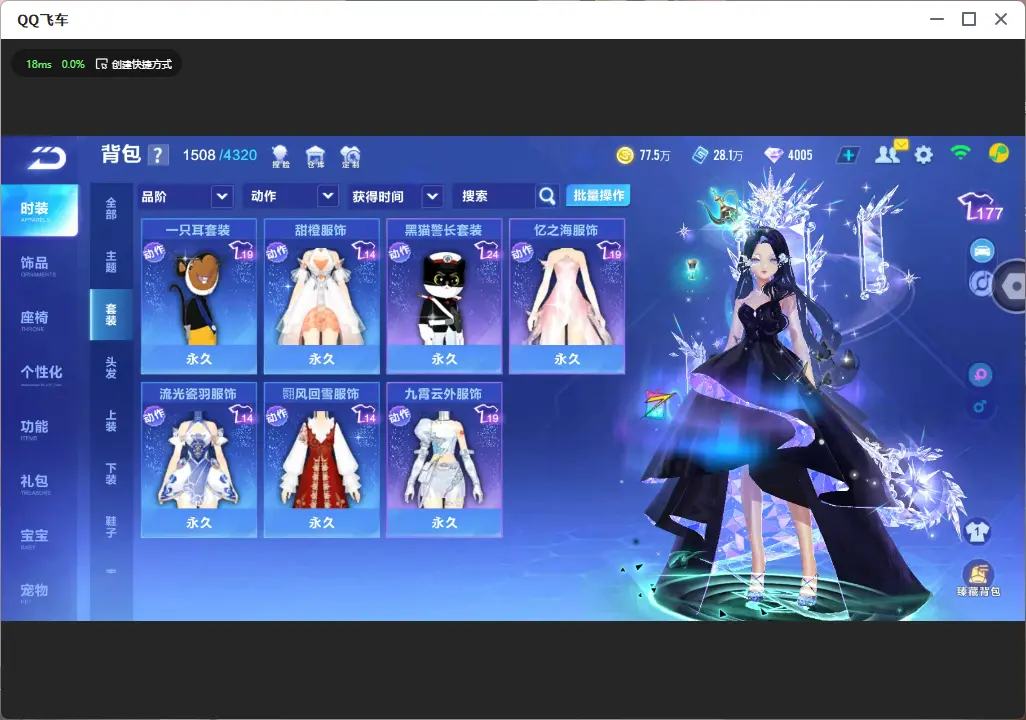This screenshot has width=1026, height=720.
Task: Click the 动作 badge on 一只耳套装
Action: point(154,252)
